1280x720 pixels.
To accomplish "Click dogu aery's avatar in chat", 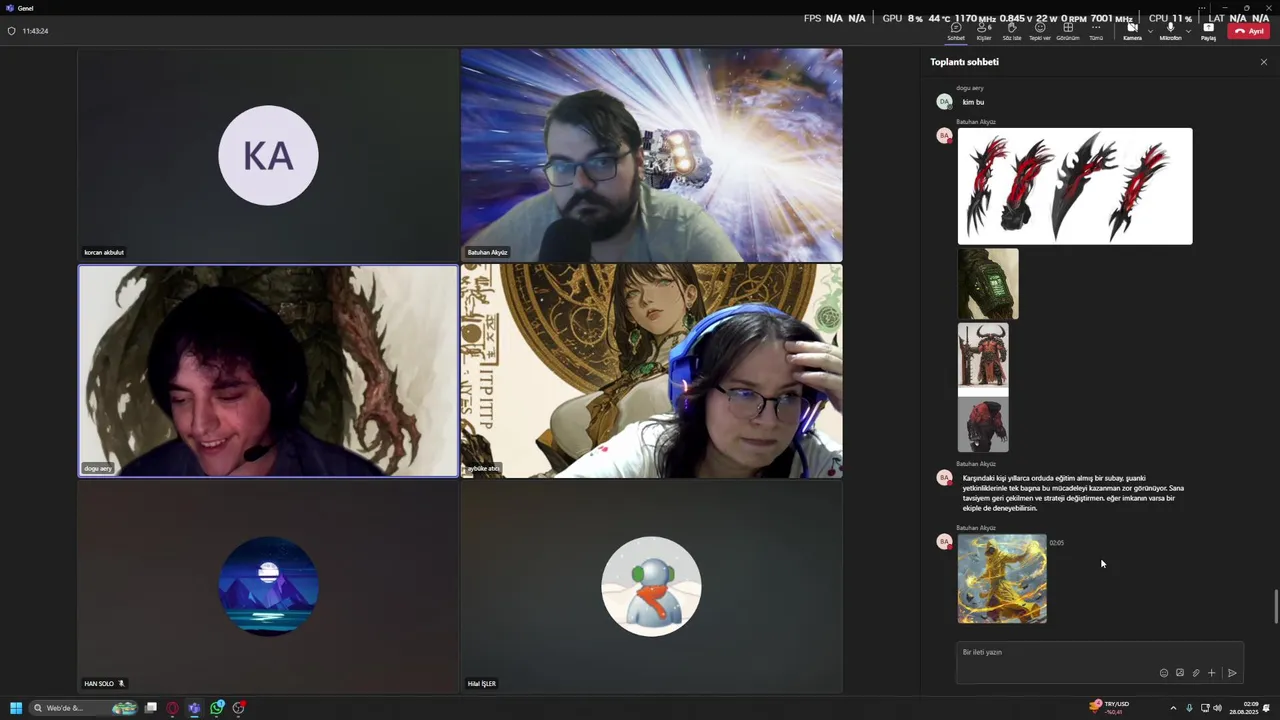I will pyautogui.click(x=944, y=101).
